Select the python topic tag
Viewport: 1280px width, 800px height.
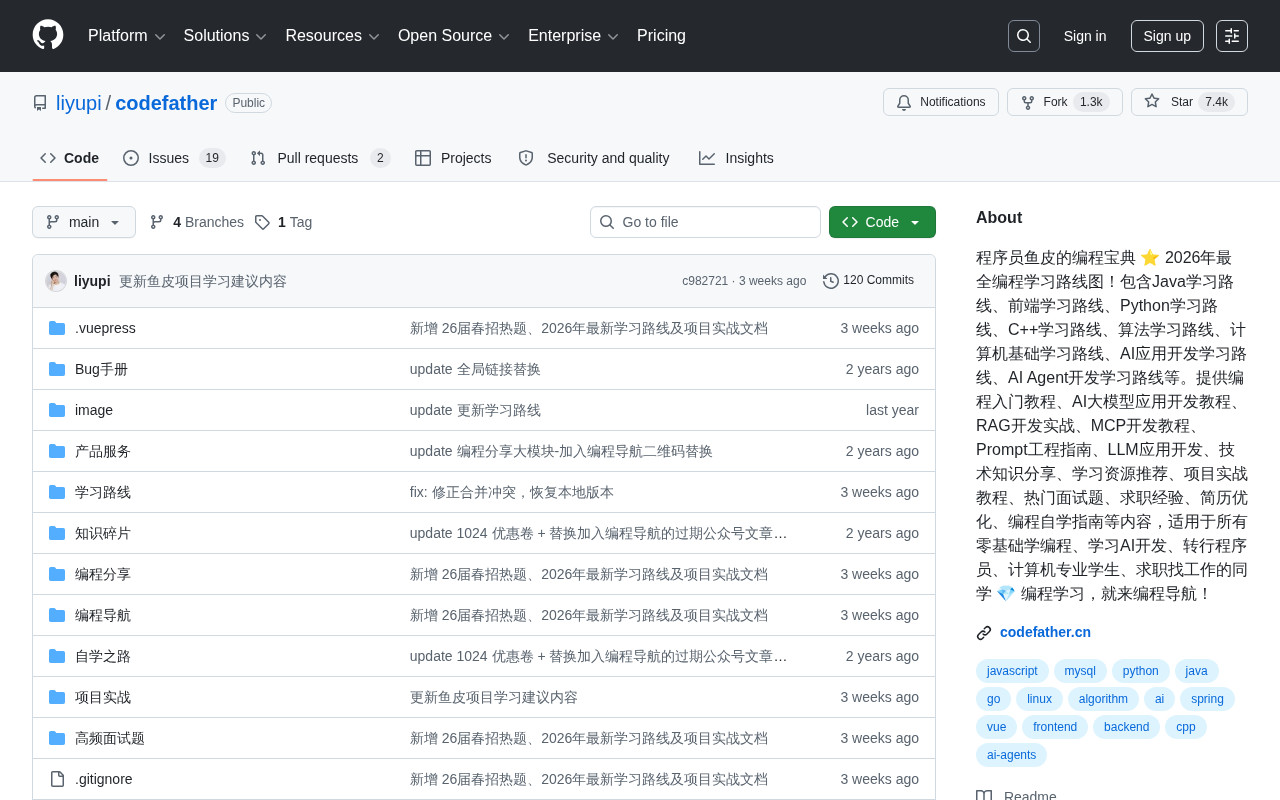[x=1140, y=671]
